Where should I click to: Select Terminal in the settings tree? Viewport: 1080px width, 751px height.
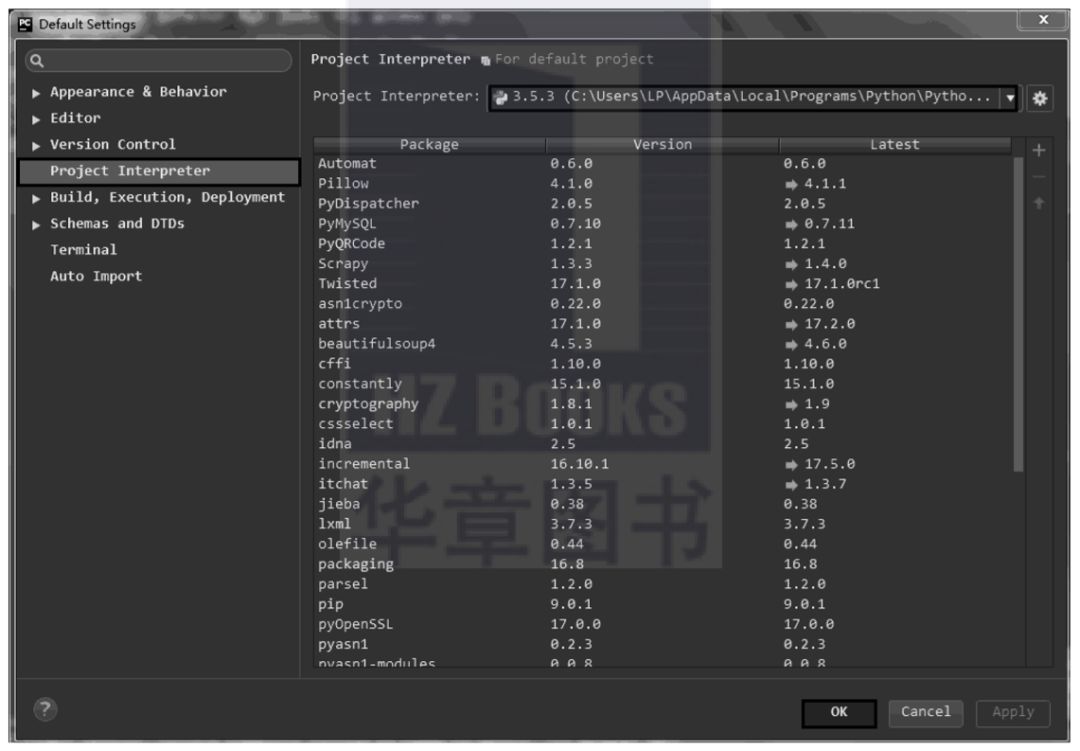click(x=83, y=249)
